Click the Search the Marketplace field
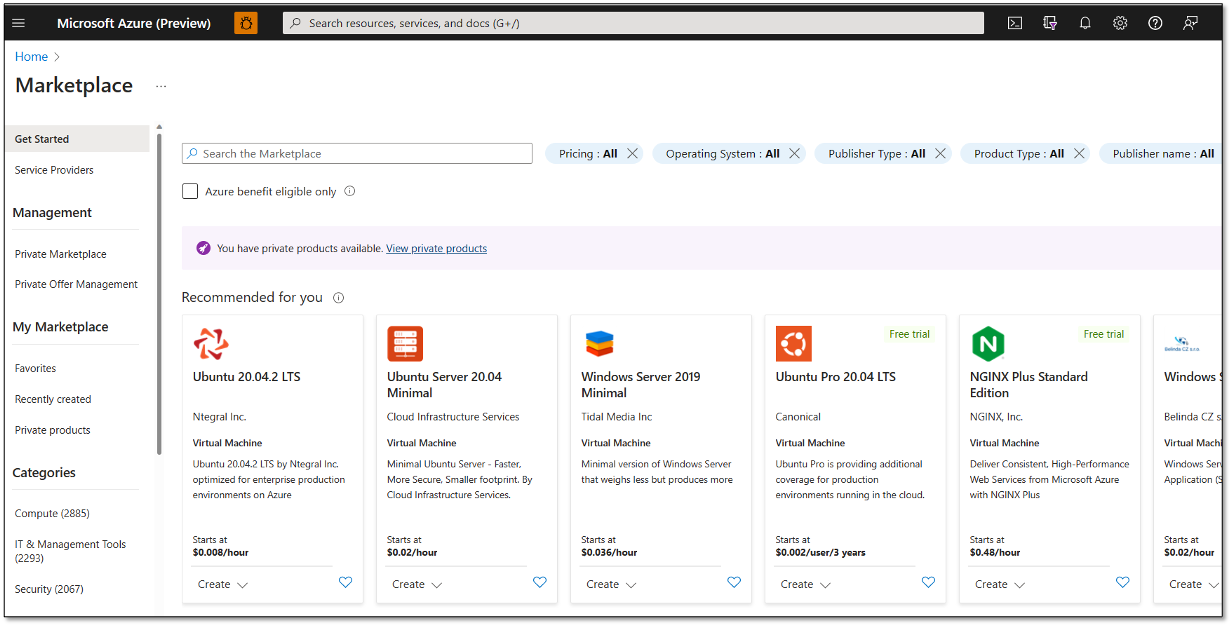The height and width of the screenshot is (626, 1232). pyautogui.click(x=357, y=153)
